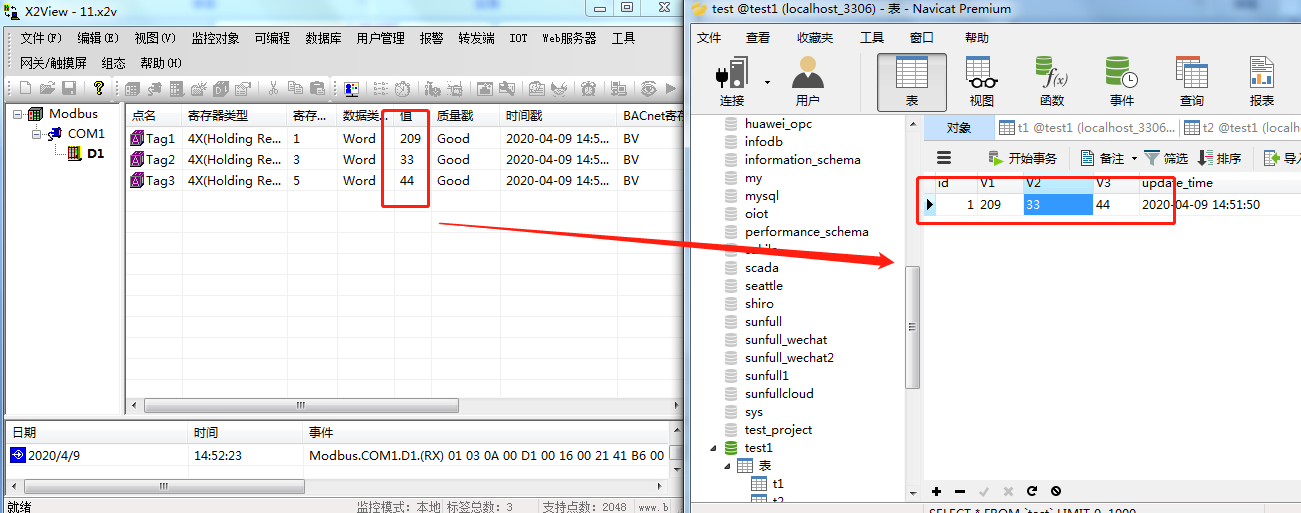Image resolution: width=1301 pixels, height=513 pixels.
Task: Click the minus delete-record icon in Navicat
Action: click(x=960, y=491)
